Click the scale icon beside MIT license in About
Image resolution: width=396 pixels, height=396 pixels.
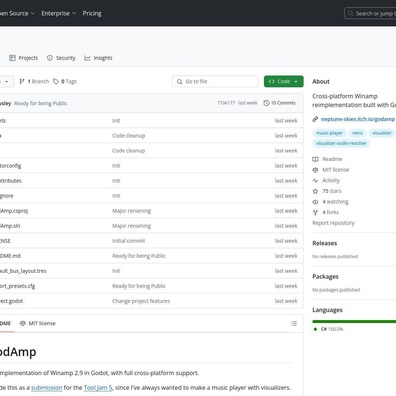[315, 170]
